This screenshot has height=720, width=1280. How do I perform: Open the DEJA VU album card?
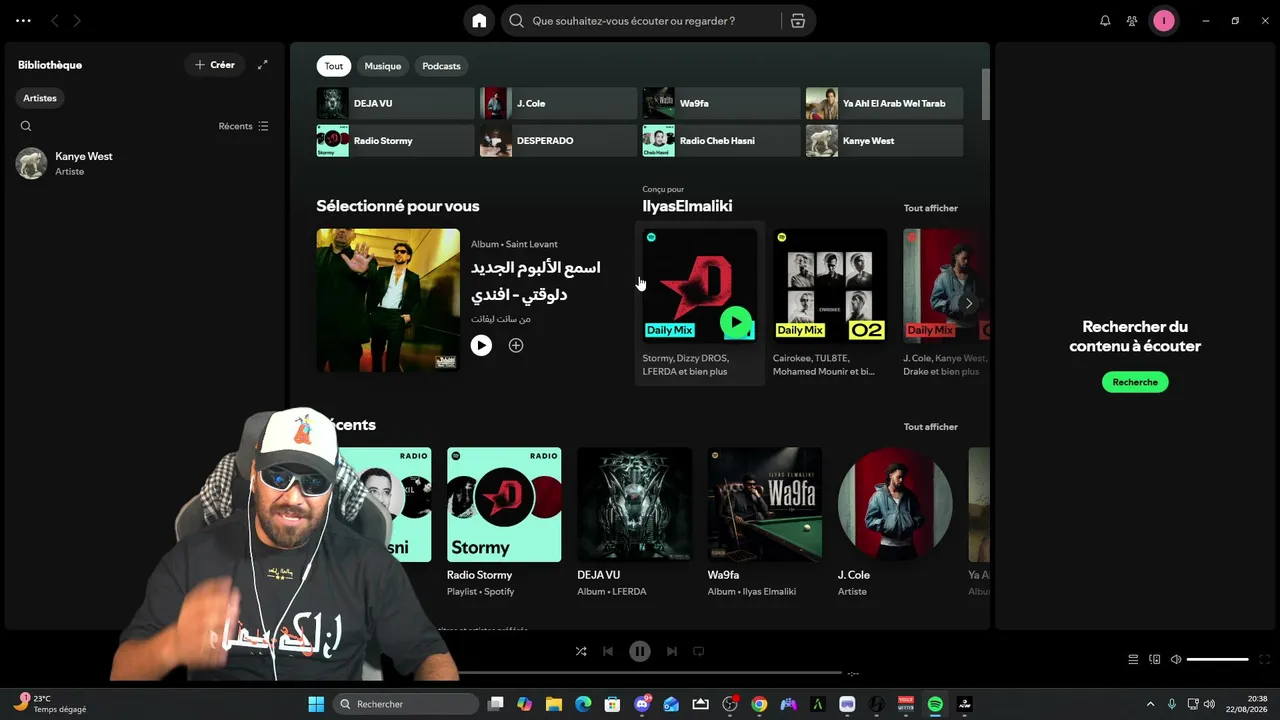click(x=634, y=522)
